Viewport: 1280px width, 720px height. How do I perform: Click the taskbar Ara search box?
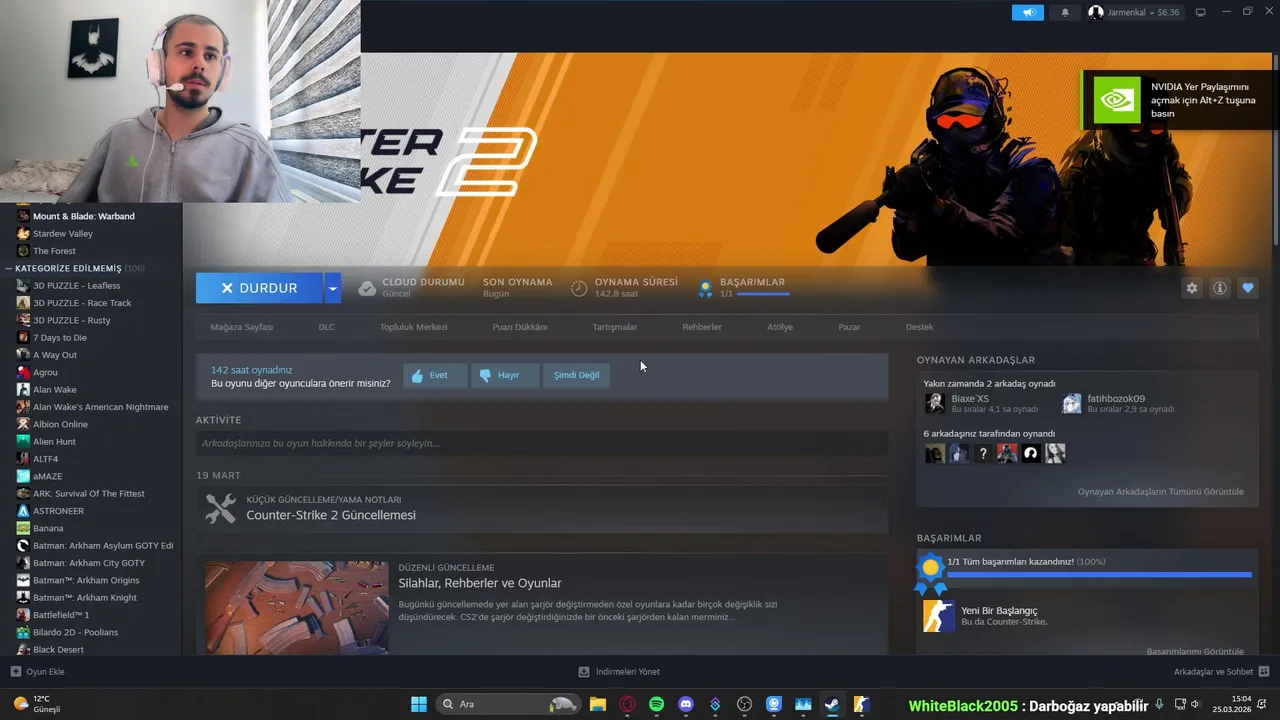pos(509,704)
